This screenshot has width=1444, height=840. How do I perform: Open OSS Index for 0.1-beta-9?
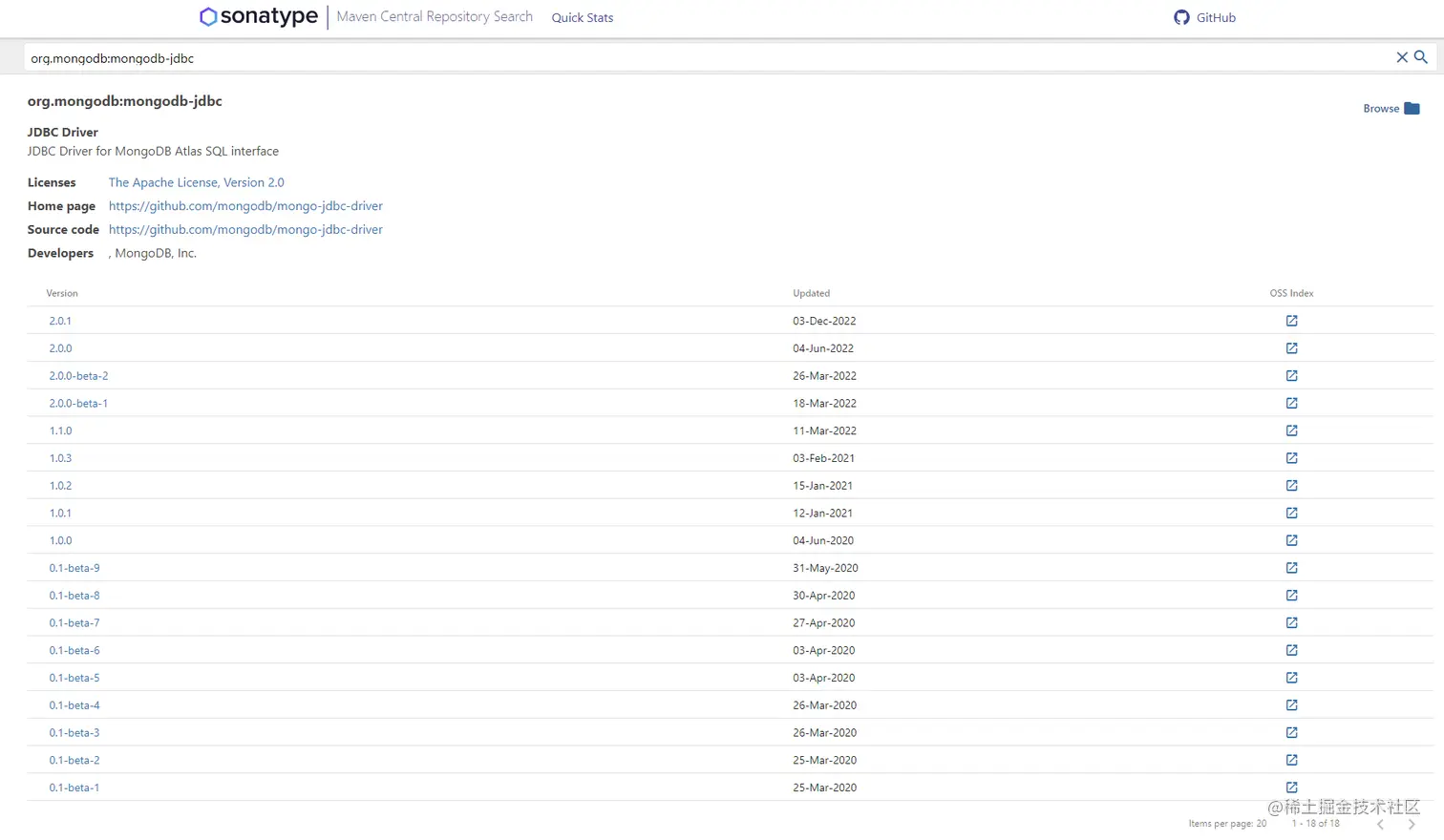tap(1291, 568)
